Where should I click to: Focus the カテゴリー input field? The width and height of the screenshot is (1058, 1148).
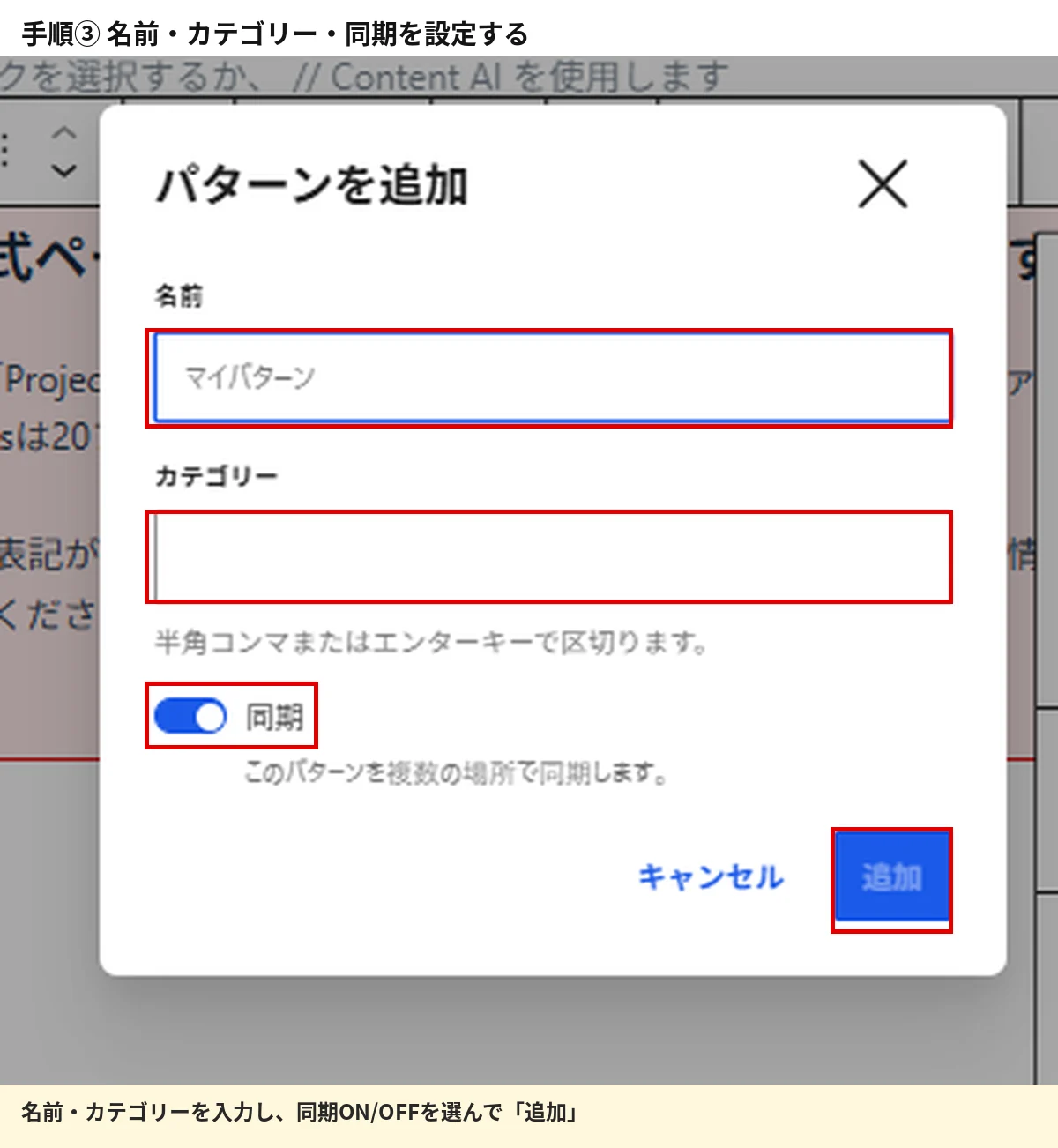click(x=551, y=556)
